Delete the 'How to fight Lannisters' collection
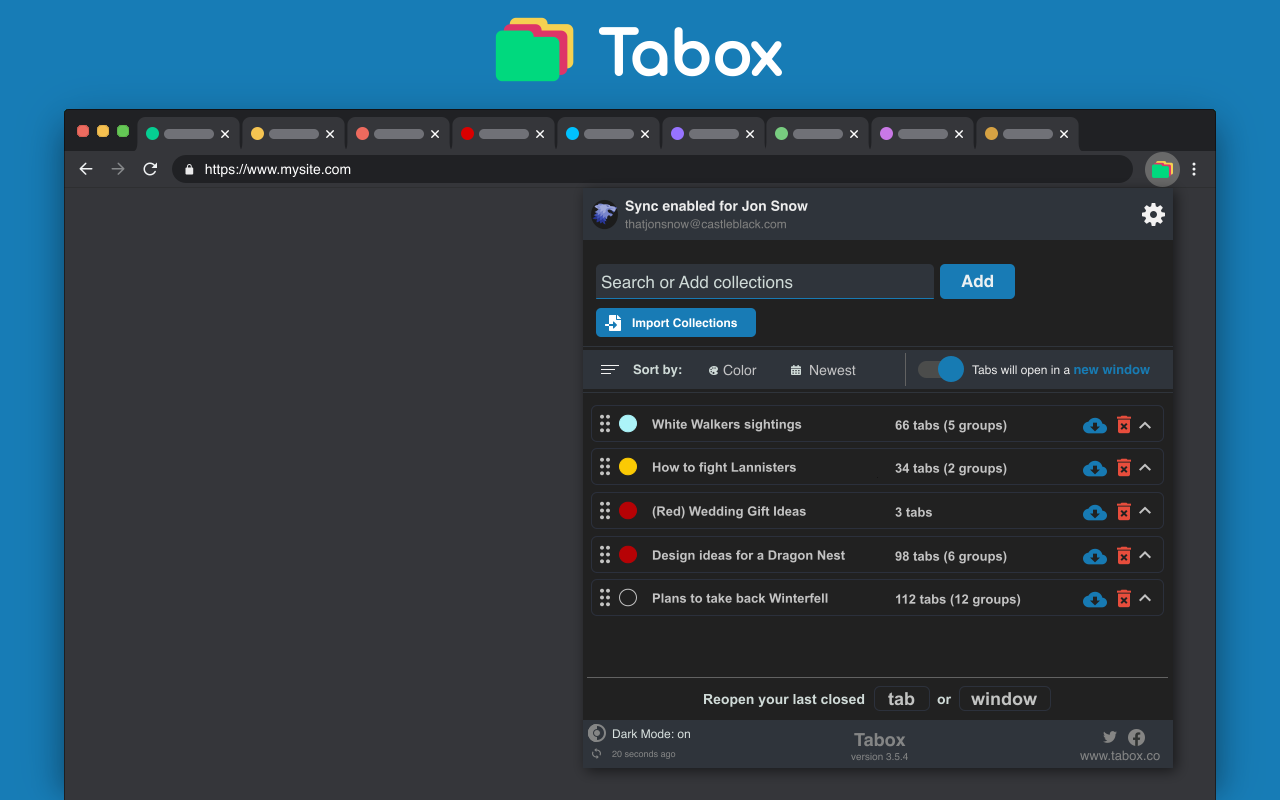 (x=1121, y=468)
